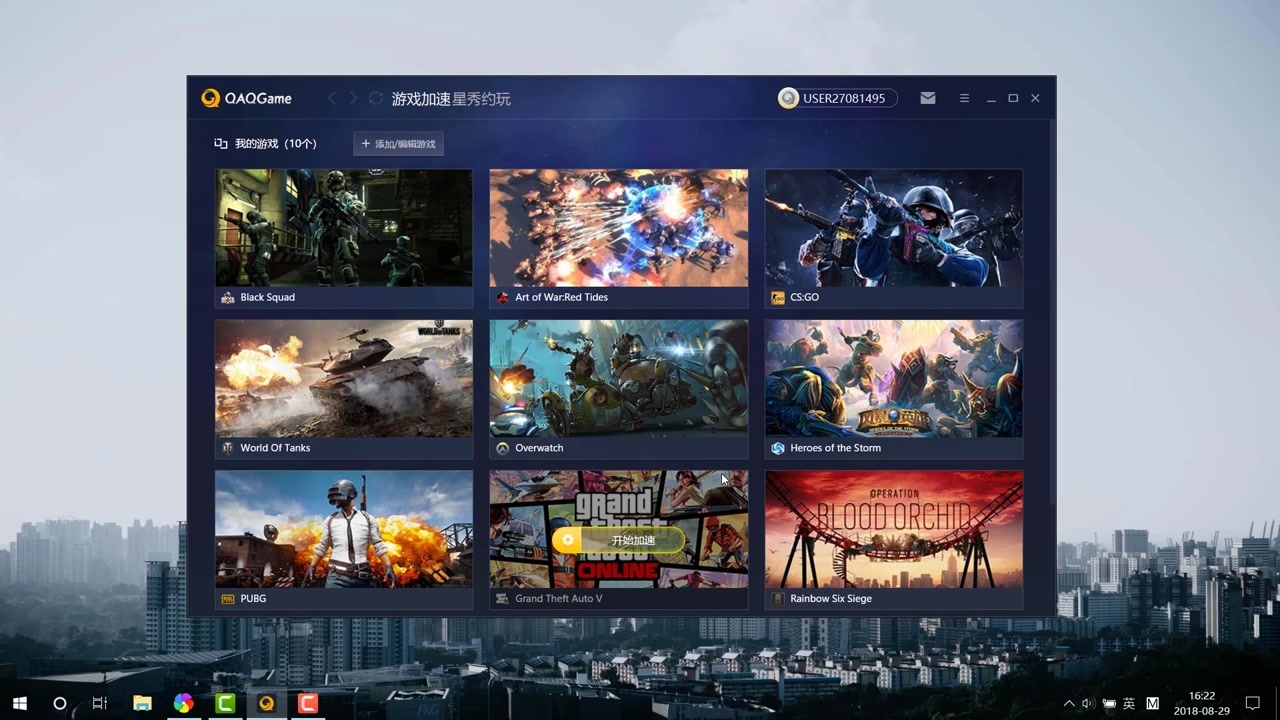This screenshot has height=720, width=1280.
Task: Click the 'Black Squad' label
Action: pos(268,297)
